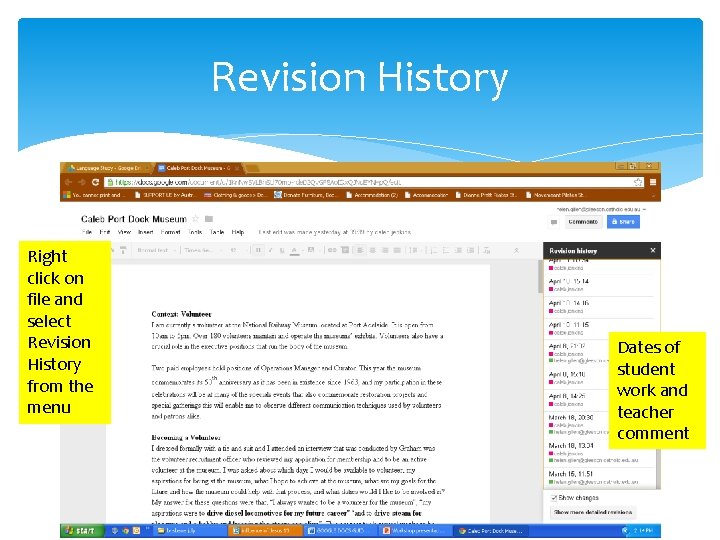Bookmark page with address bar star

638,182
